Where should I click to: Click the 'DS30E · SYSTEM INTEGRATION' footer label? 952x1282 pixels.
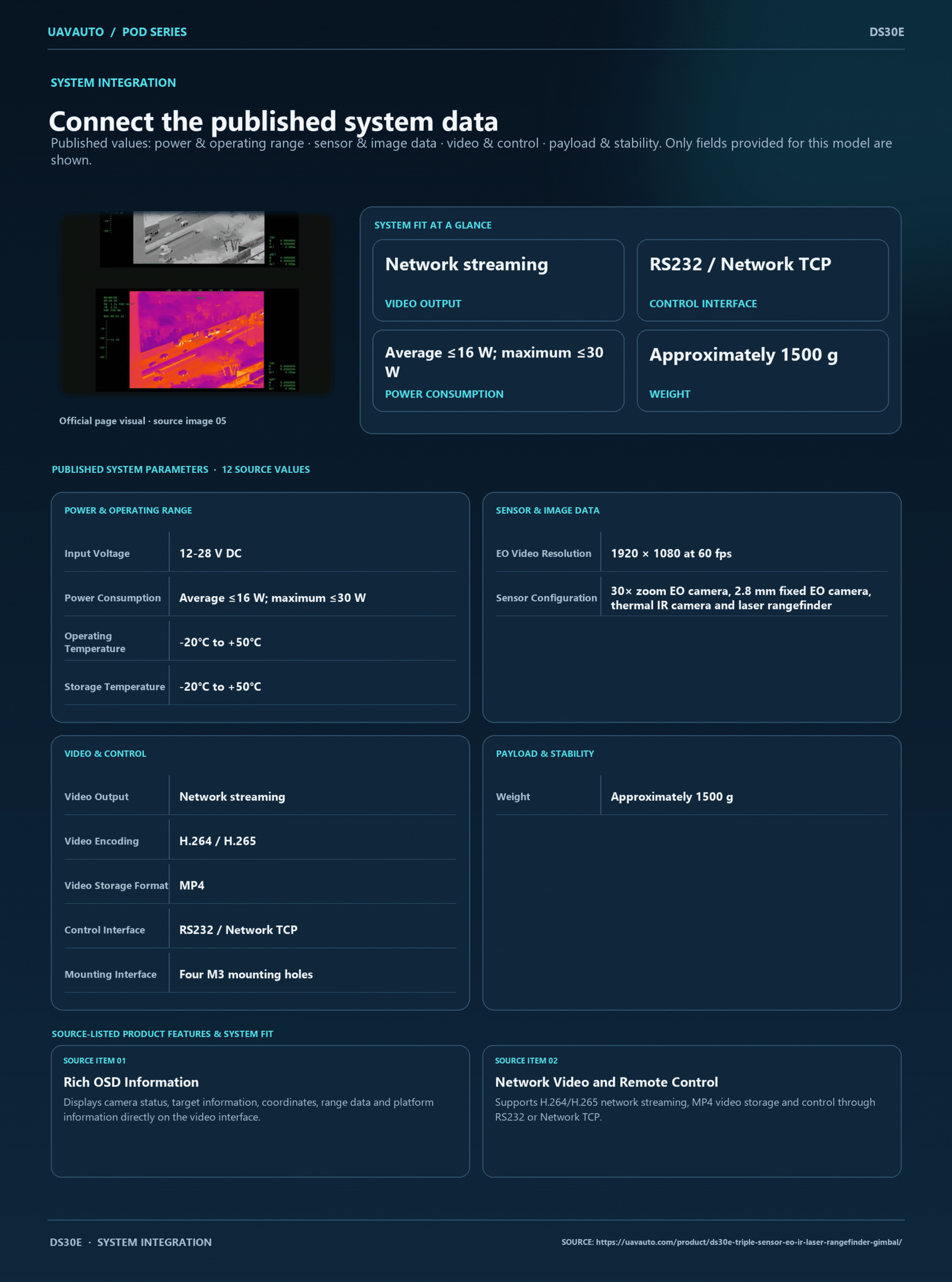click(131, 1242)
